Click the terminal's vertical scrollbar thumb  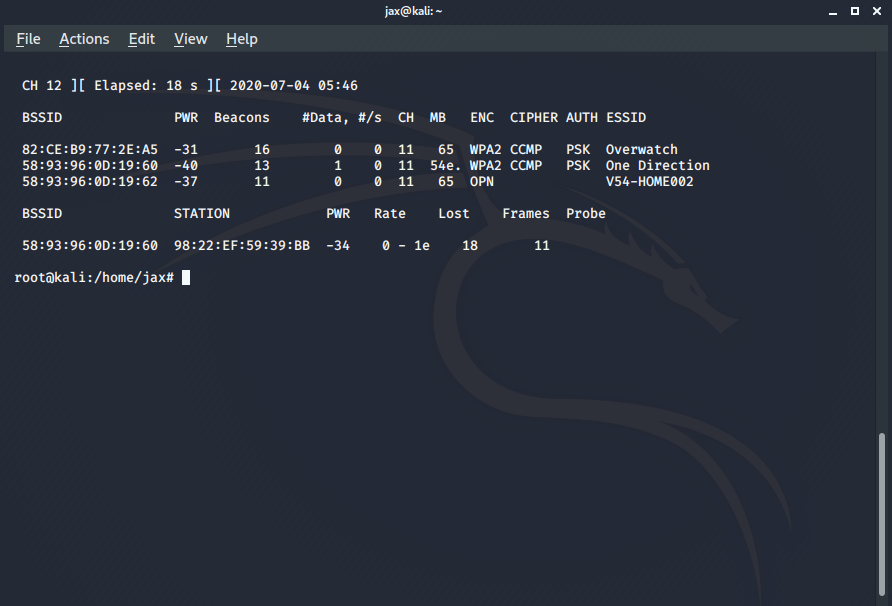click(881, 515)
